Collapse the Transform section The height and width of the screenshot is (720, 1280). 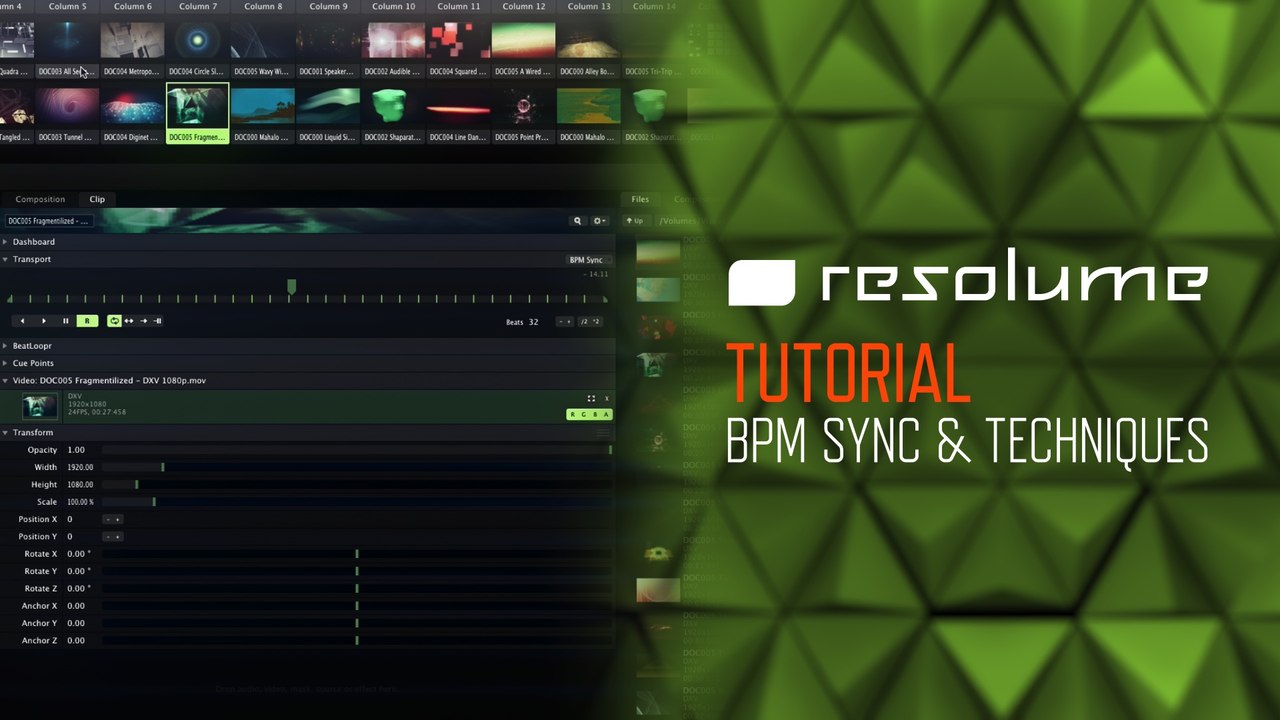tap(5, 432)
